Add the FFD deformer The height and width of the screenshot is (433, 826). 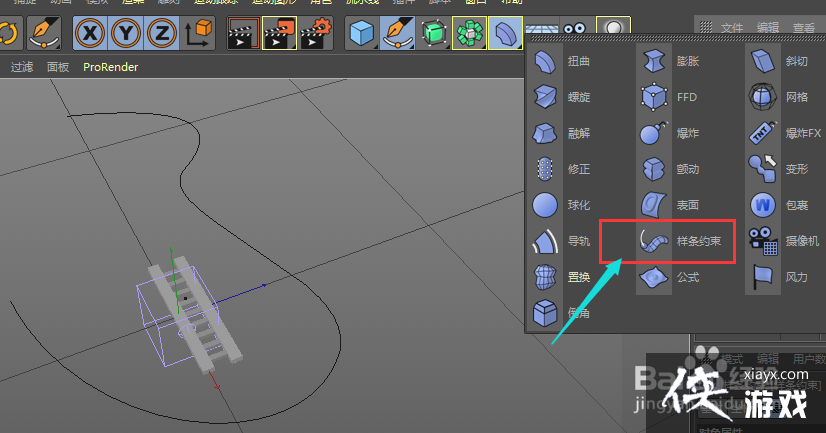click(x=669, y=97)
